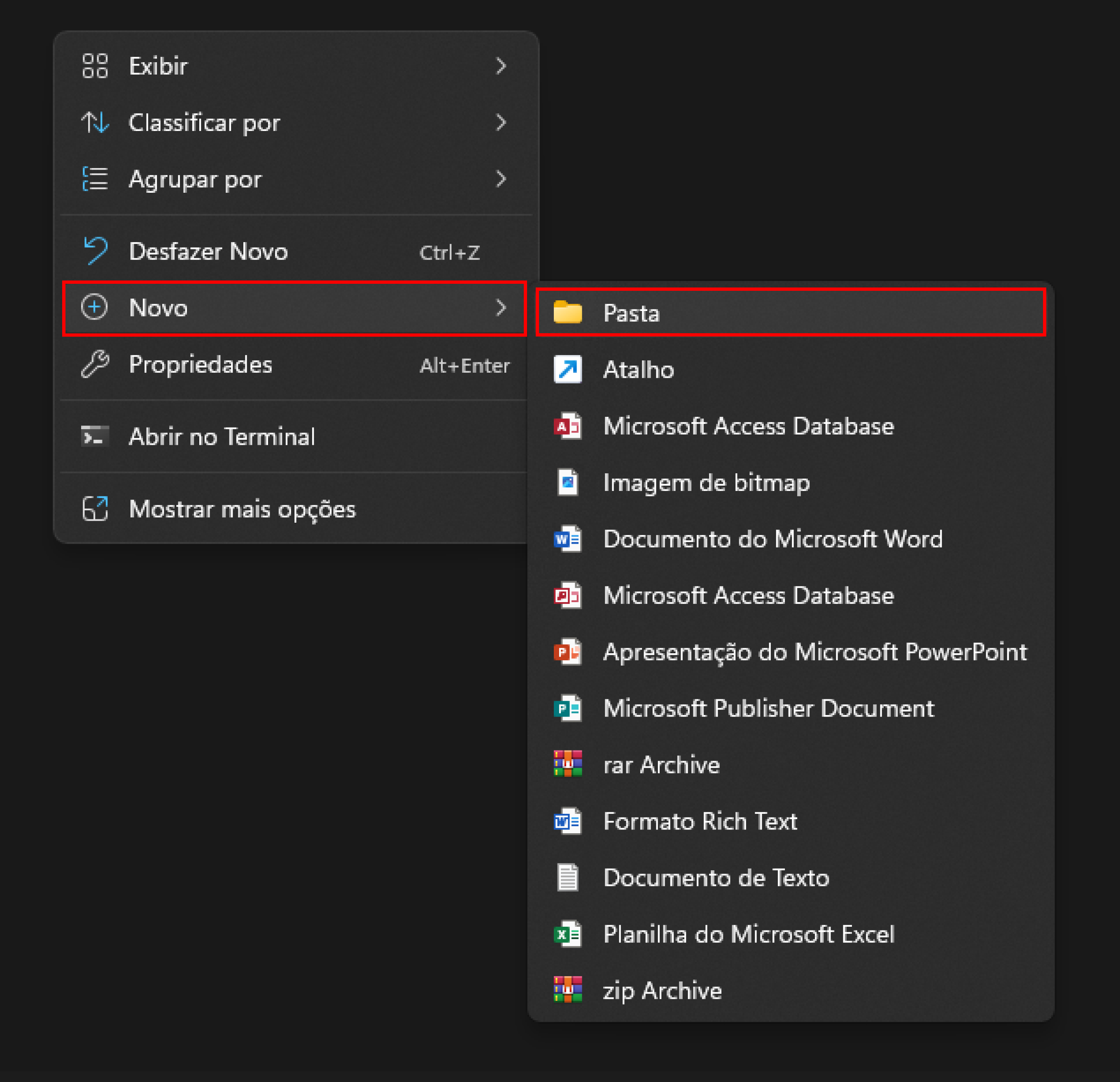
Task: Click the PowerPoint presentation icon
Action: 567,652
